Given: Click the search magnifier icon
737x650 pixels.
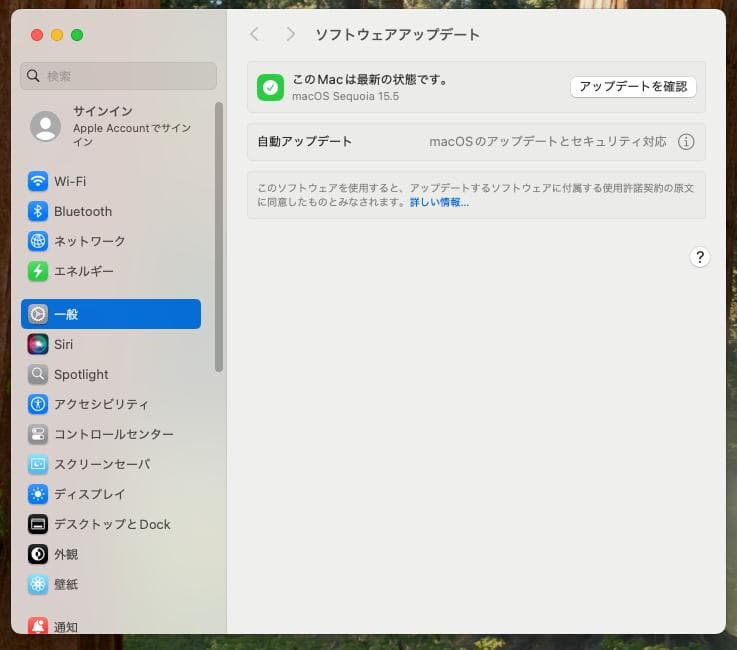Looking at the screenshot, I should (33, 76).
